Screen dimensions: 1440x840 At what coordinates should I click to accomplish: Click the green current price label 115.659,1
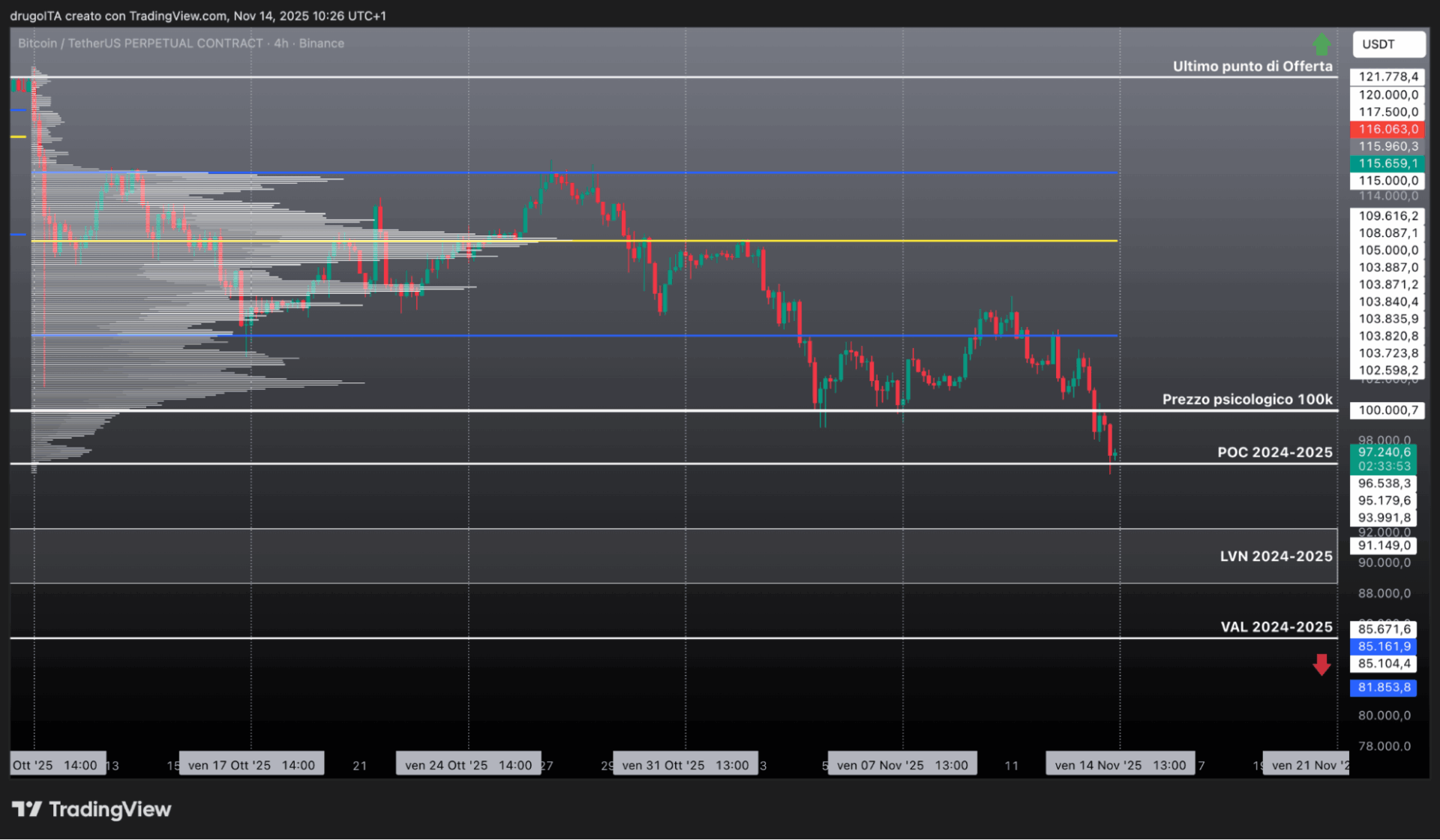click(x=1388, y=163)
